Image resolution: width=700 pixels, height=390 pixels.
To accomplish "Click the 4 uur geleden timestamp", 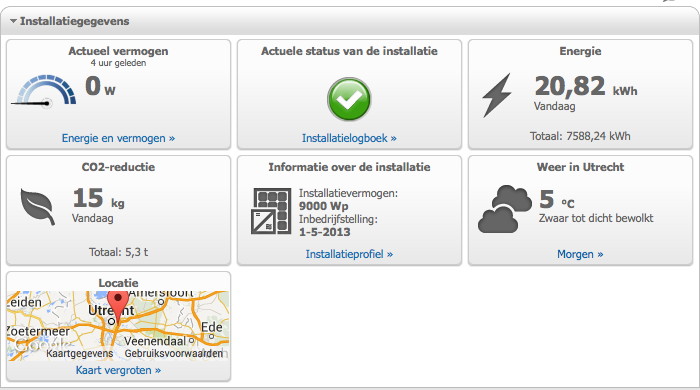I will click(x=118, y=63).
